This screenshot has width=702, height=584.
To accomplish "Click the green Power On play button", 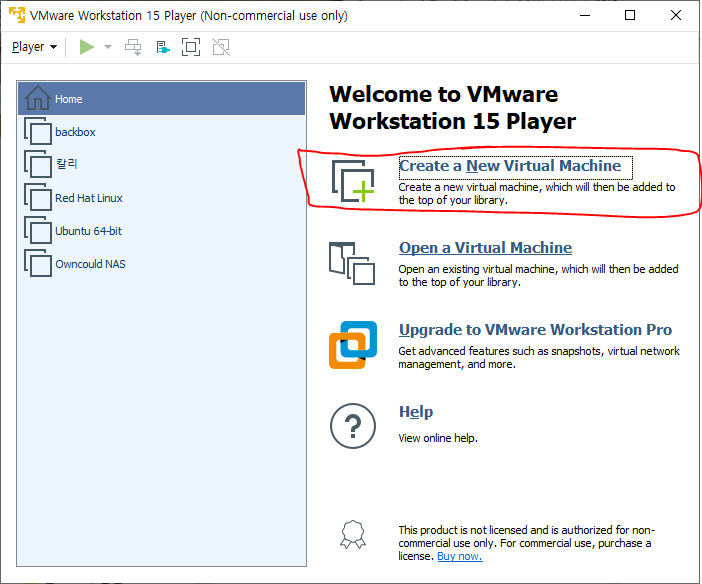I will (x=87, y=47).
